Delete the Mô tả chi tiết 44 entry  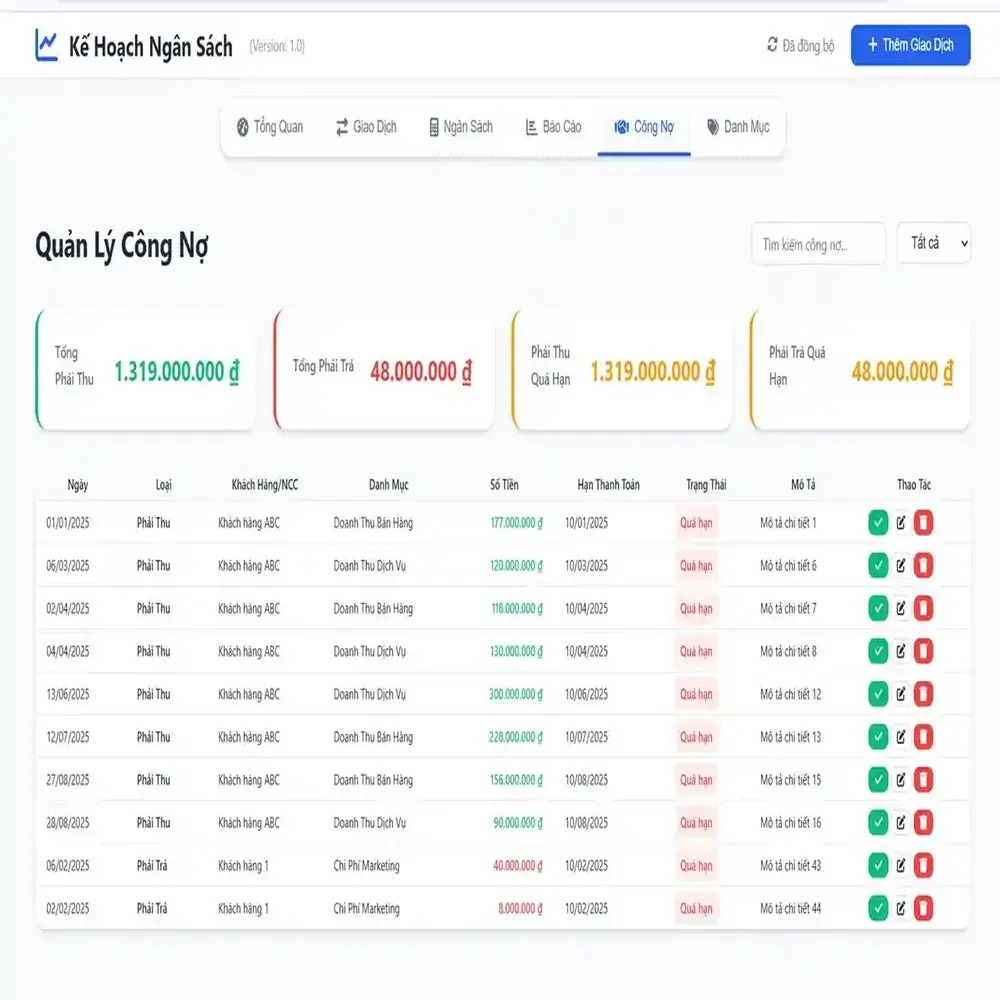pyautogui.click(x=923, y=908)
